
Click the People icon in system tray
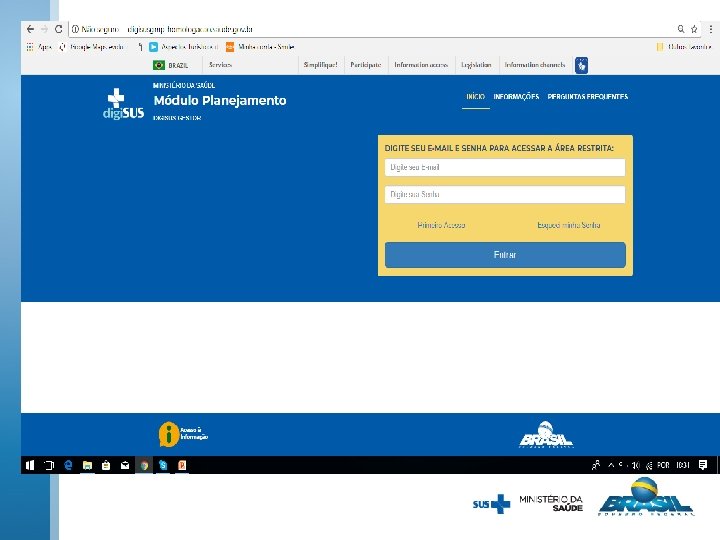[596, 465]
